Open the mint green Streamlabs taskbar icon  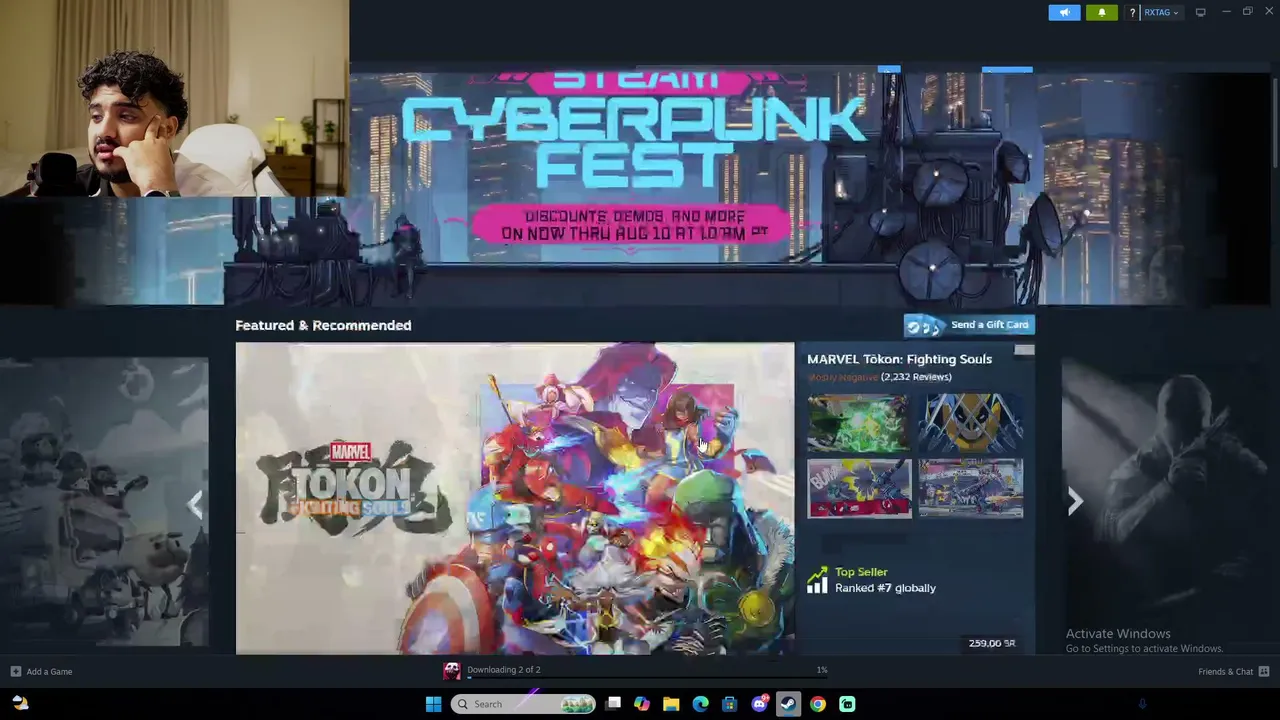[x=847, y=704]
